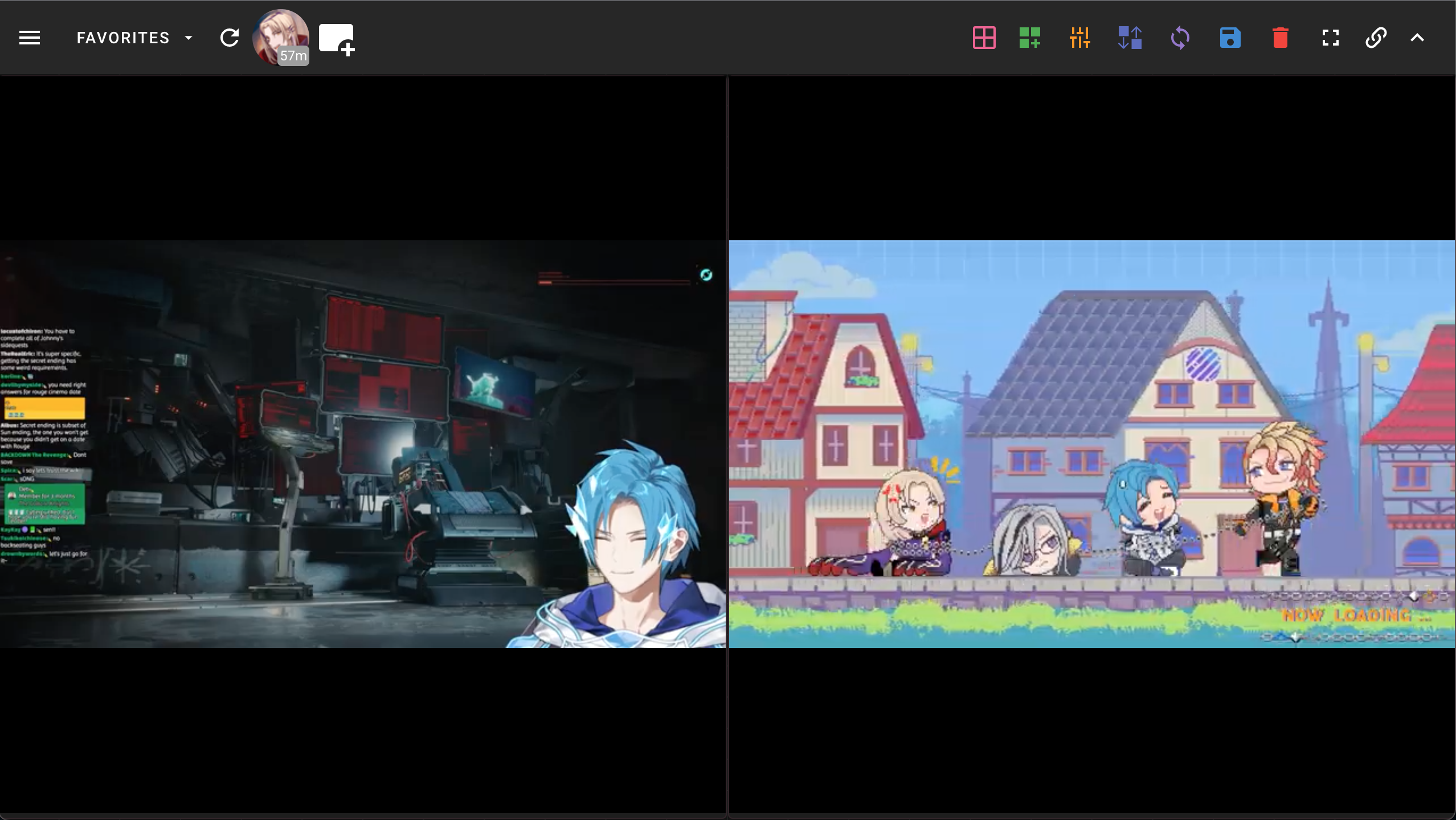Refresh the favorites live list
The height and width of the screenshot is (820, 1456).
click(230, 38)
